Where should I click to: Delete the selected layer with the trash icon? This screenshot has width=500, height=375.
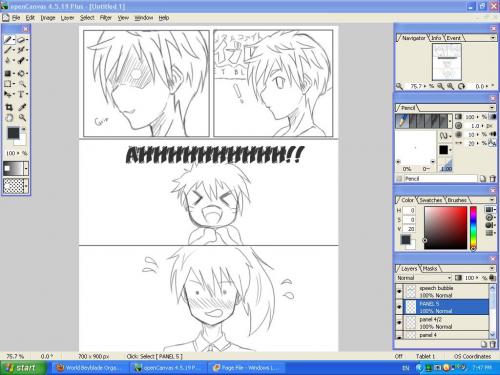tap(492, 344)
